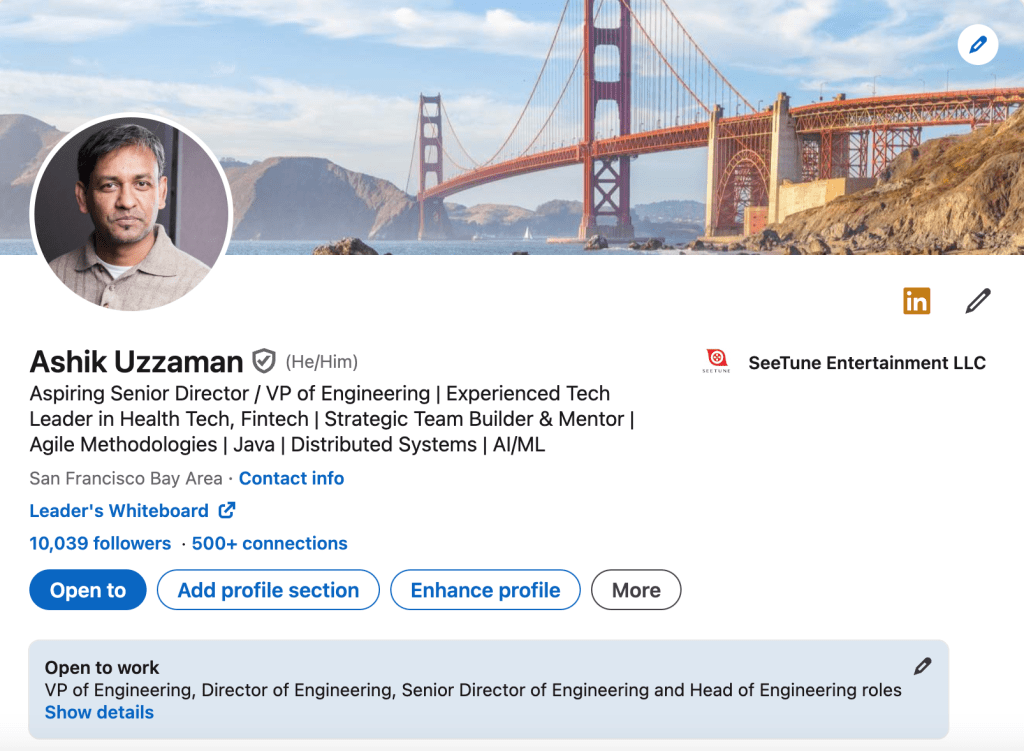Expand Show details in Open to work

click(x=99, y=712)
